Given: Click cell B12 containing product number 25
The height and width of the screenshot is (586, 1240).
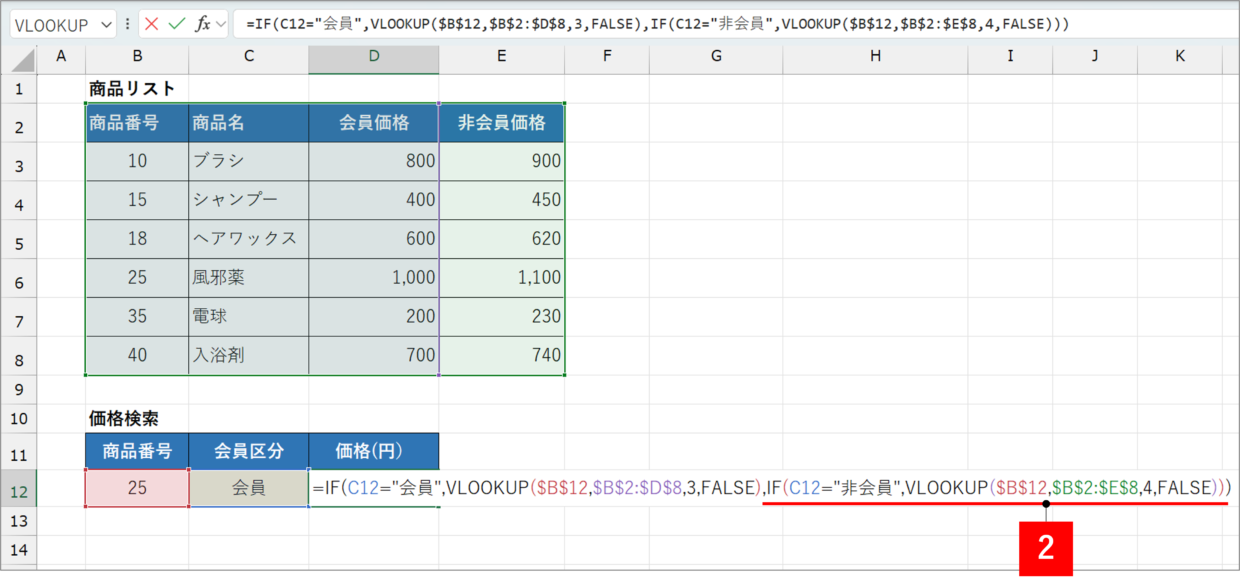Looking at the screenshot, I should (137, 489).
